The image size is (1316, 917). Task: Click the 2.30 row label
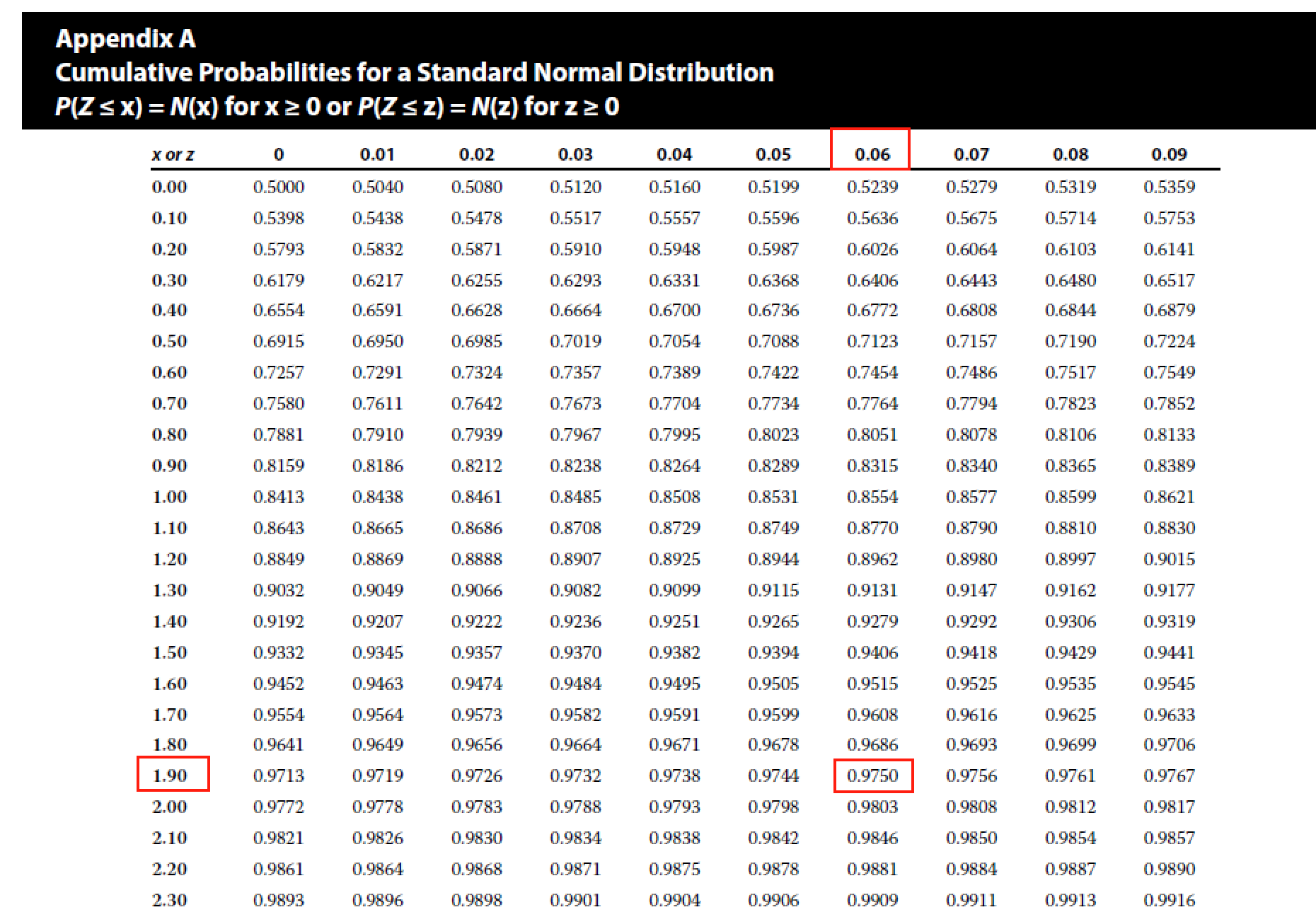point(170,900)
